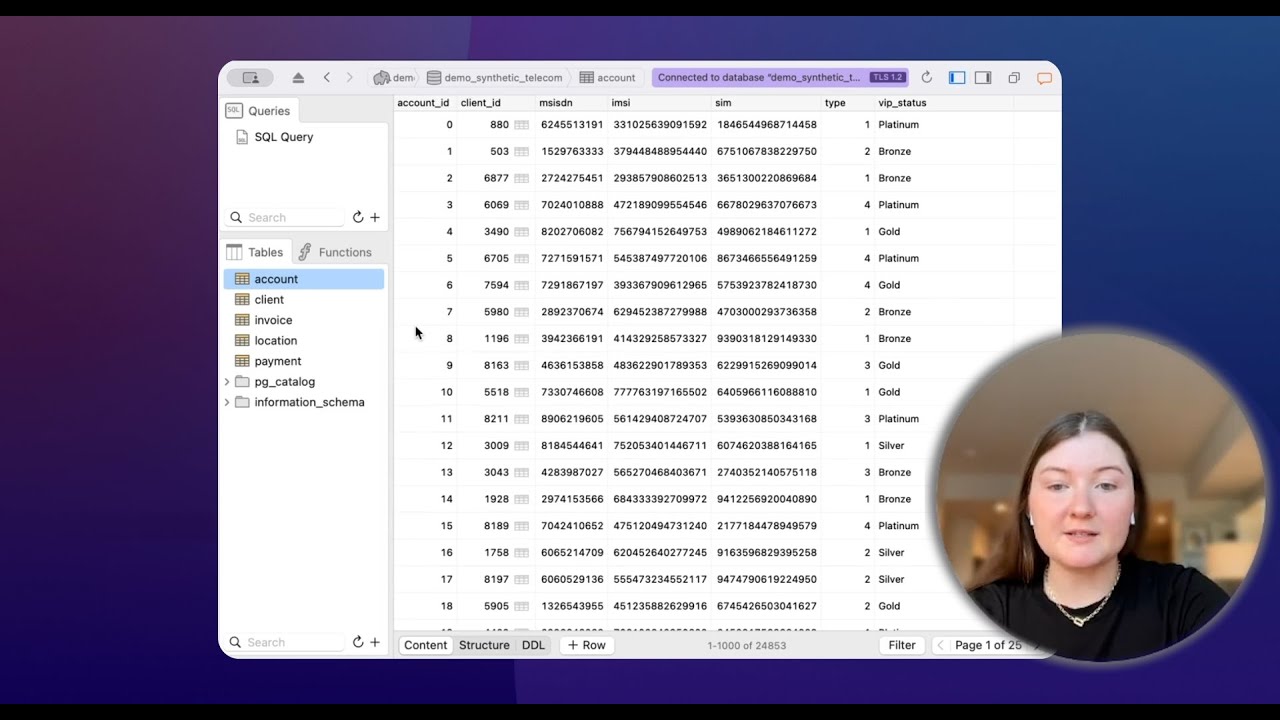This screenshot has width=1280, height=720.
Task: Click the duplicate window icon in the toolbar
Action: [1013, 77]
